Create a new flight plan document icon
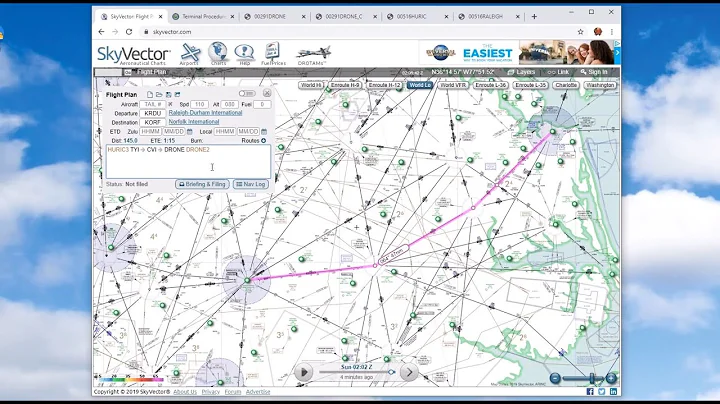The width and height of the screenshot is (720, 404). (x=150, y=95)
